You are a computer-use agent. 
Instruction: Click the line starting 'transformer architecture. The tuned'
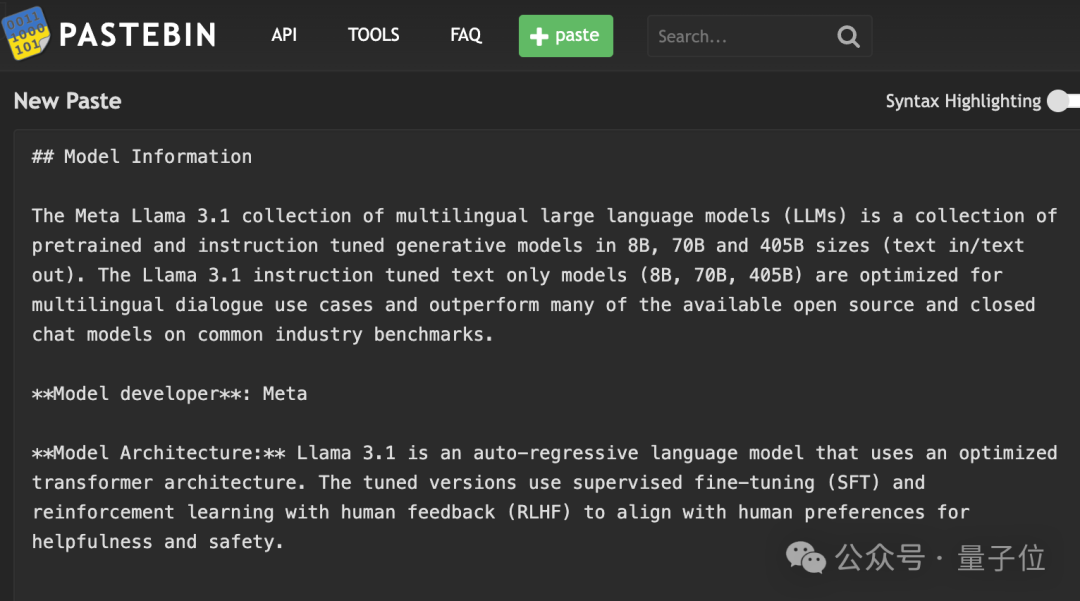[x=479, y=483]
